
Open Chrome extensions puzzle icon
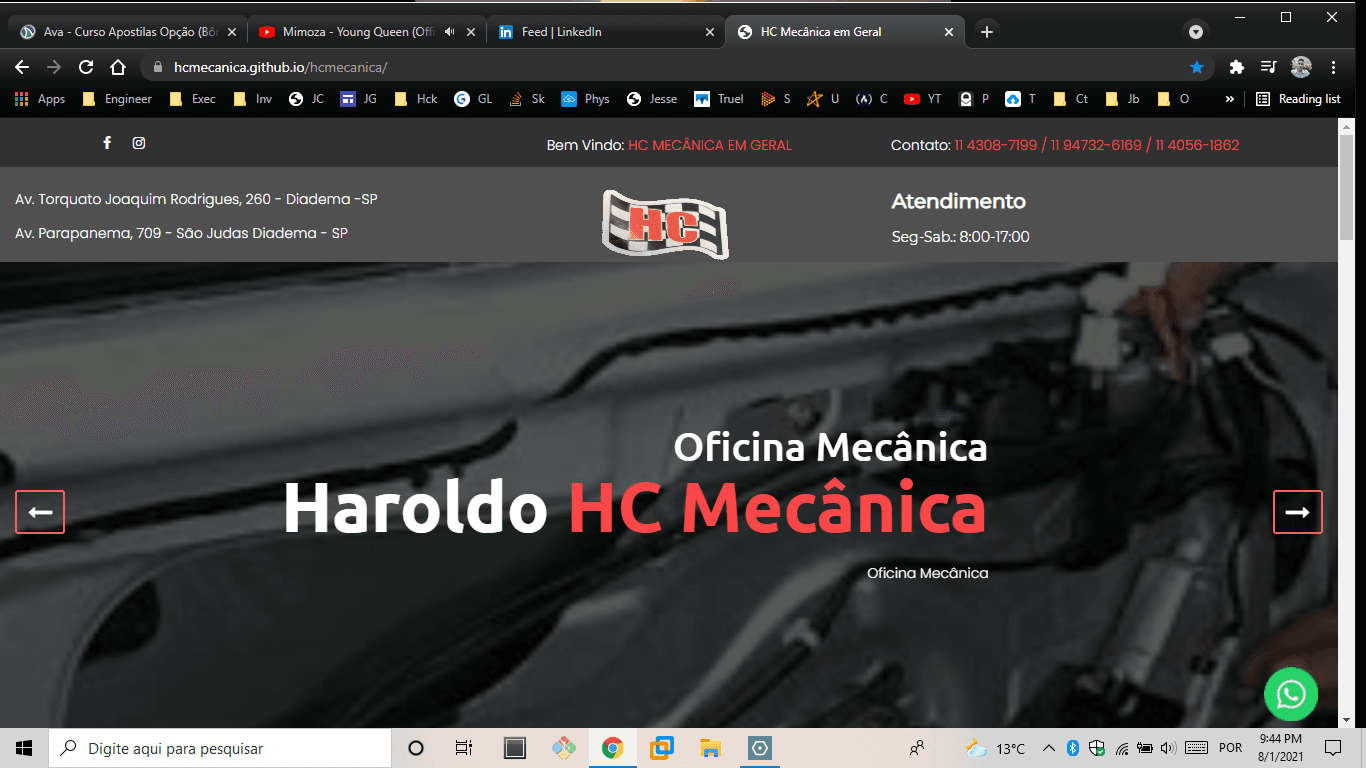click(1237, 67)
